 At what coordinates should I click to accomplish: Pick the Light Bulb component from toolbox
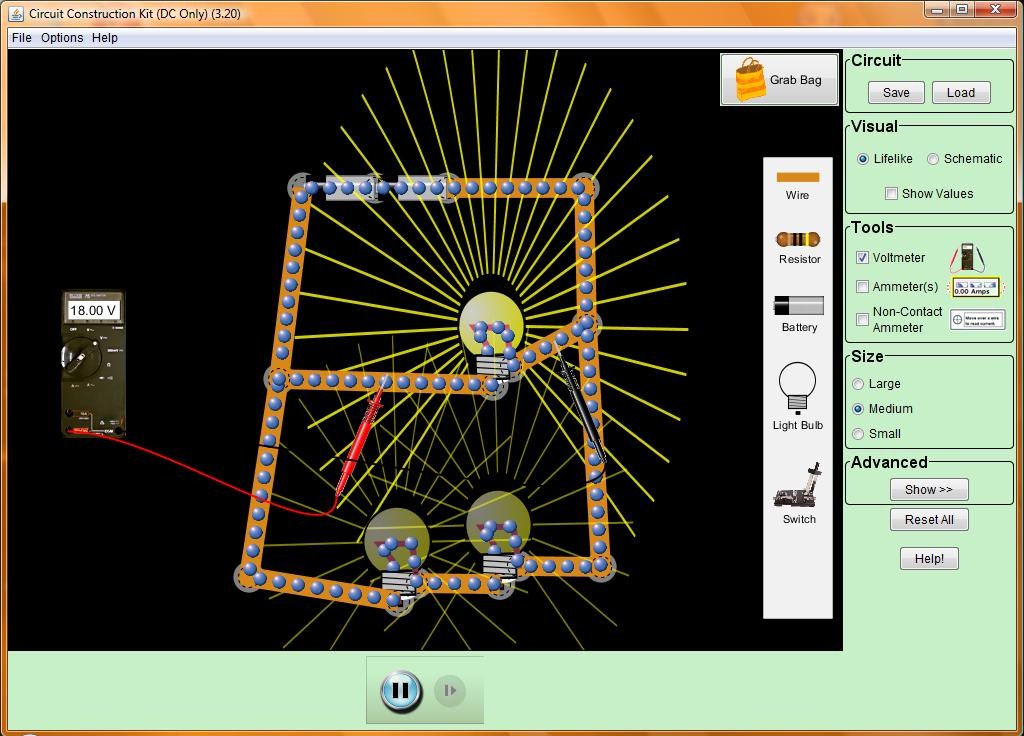coord(797,388)
